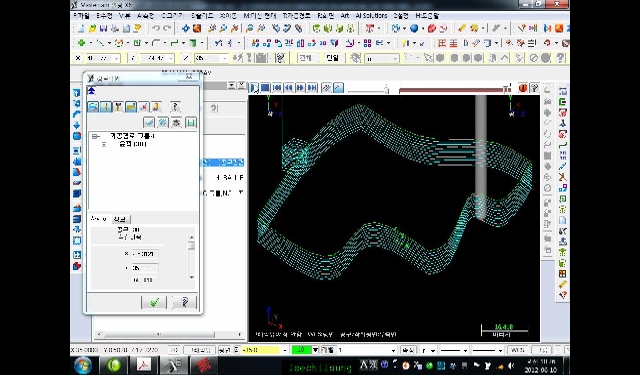Click the Open file folder icon
640x375 pixels.
[x=92, y=29]
